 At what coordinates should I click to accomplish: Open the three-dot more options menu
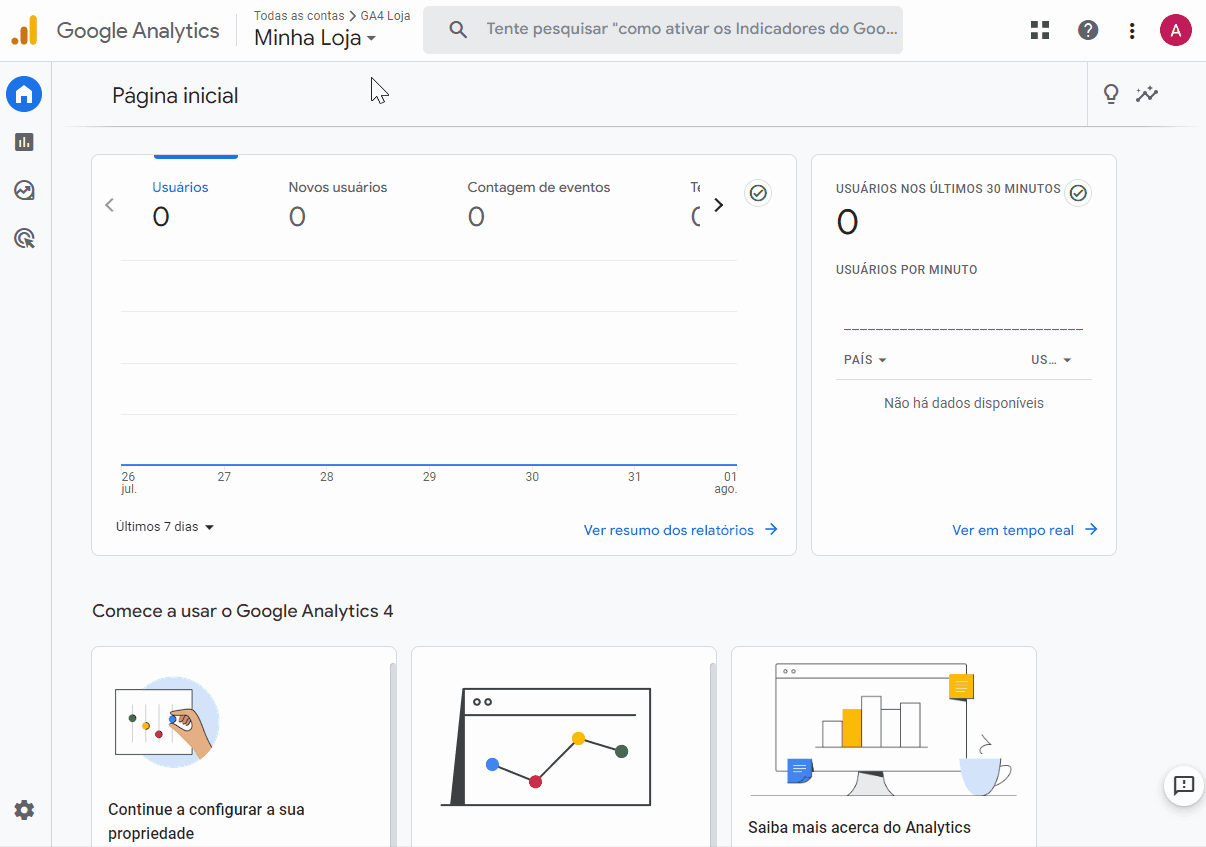[x=1132, y=31]
